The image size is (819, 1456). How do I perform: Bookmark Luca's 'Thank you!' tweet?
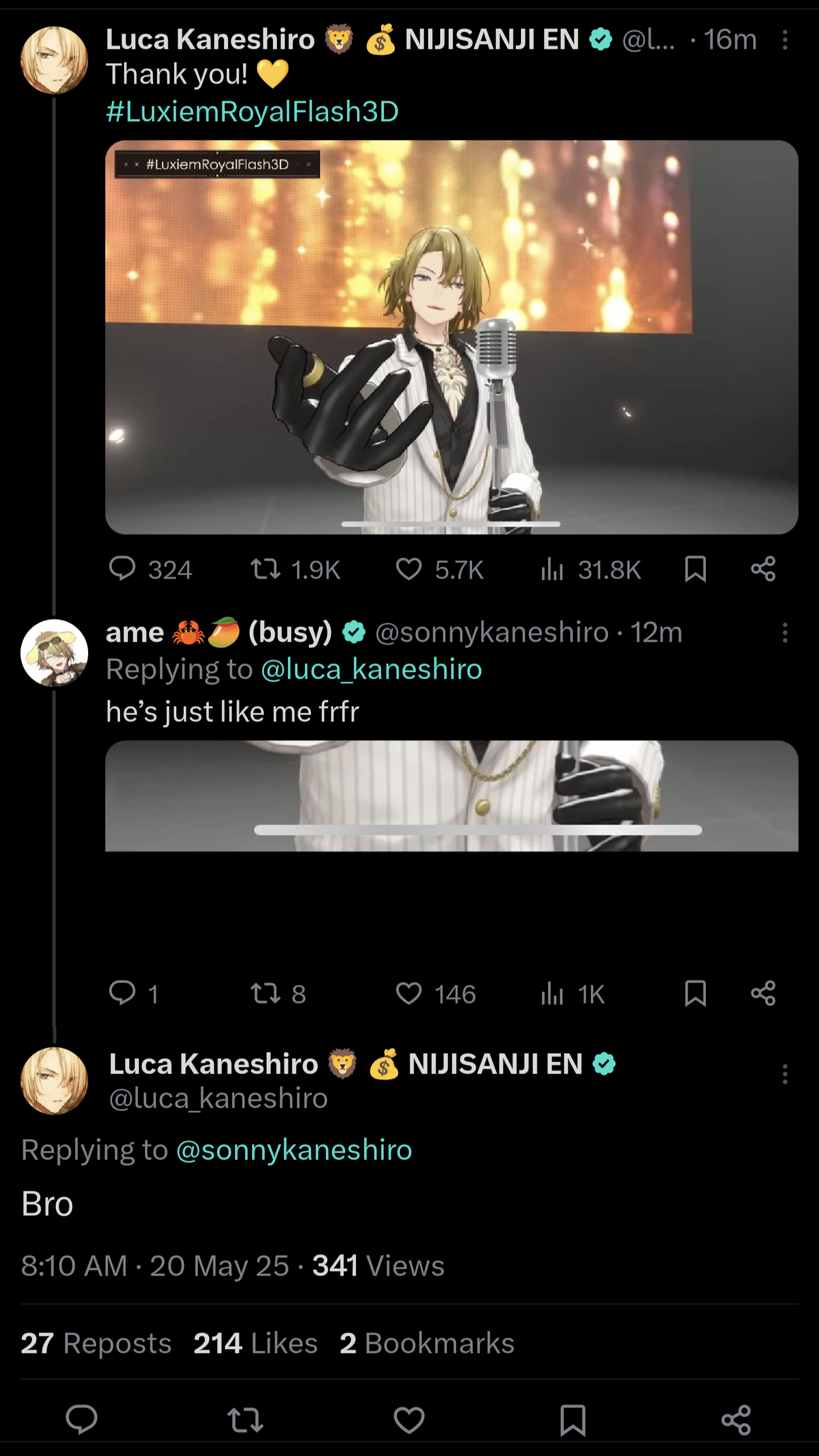pyautogui.click(x=695, y=568)
